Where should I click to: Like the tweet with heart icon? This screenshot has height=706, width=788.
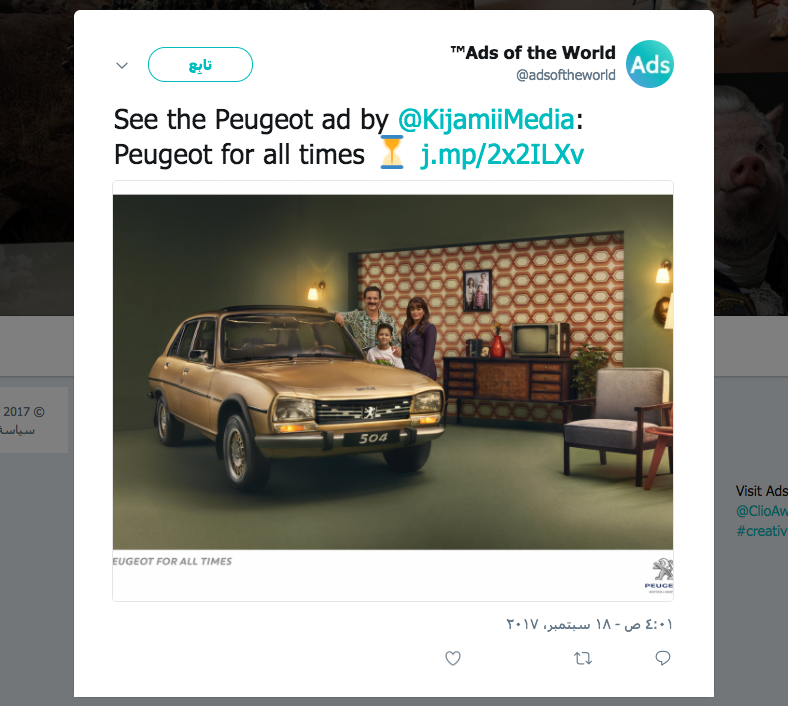(x=453, y=658)
